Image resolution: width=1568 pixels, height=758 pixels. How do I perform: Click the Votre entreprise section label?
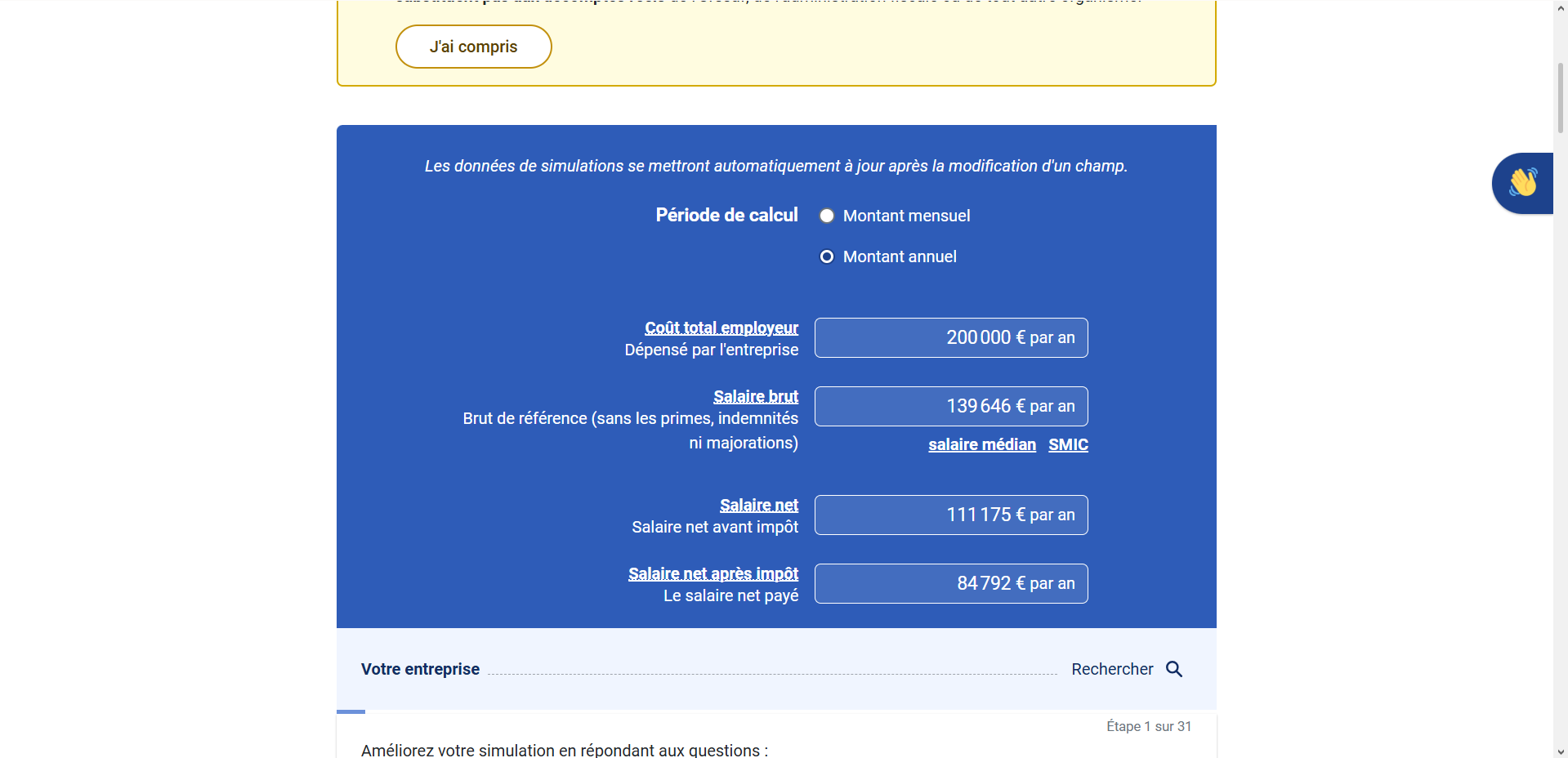pyautogui.click(x=420, y=669)
